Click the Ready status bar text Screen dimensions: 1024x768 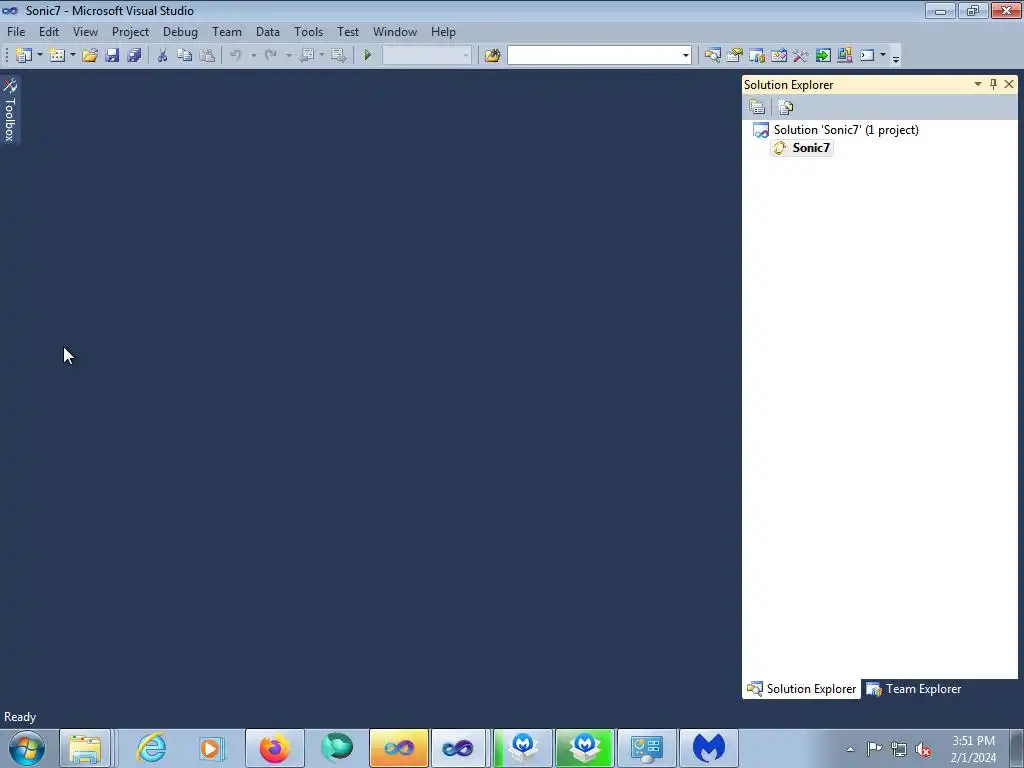click(x=20, y=717)
